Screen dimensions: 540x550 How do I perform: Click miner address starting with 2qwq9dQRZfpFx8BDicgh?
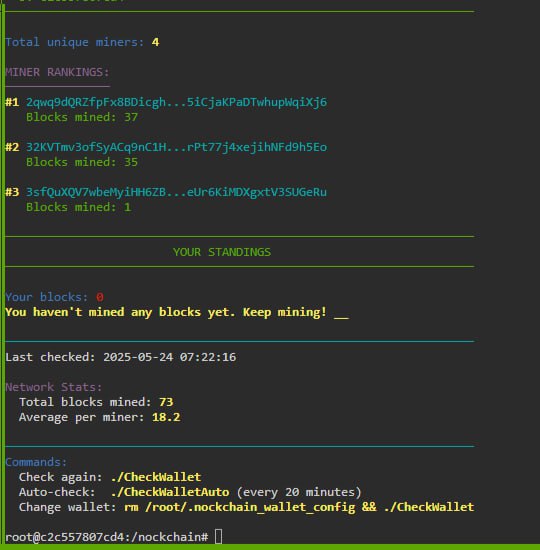pos(176,102)
